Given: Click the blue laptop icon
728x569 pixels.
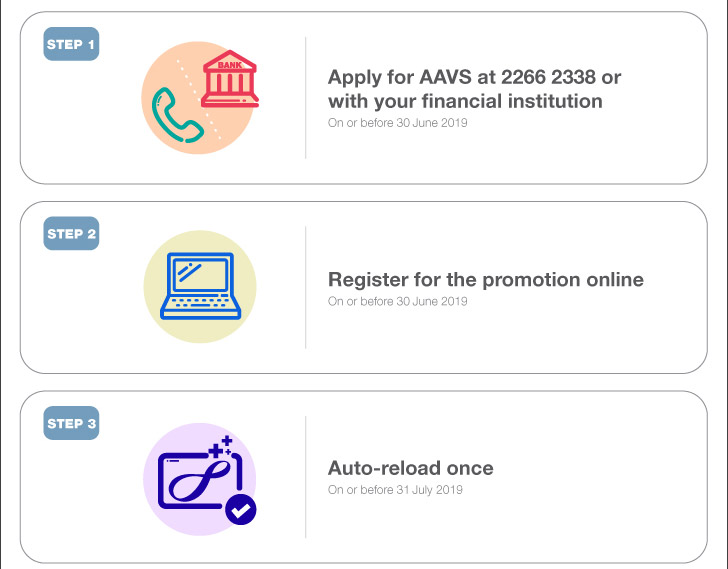Looking at the screenshot, I should pyautogui.click(x=201, y=286).
